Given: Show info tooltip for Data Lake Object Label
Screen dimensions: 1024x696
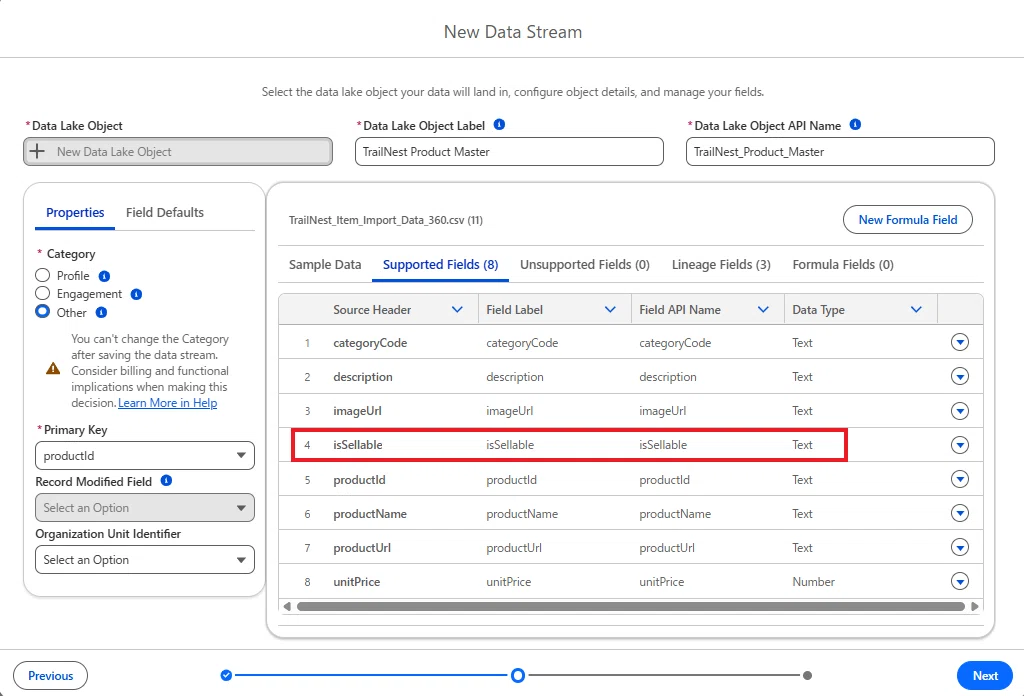Looking at the screenshot, I should coord(500,125).
